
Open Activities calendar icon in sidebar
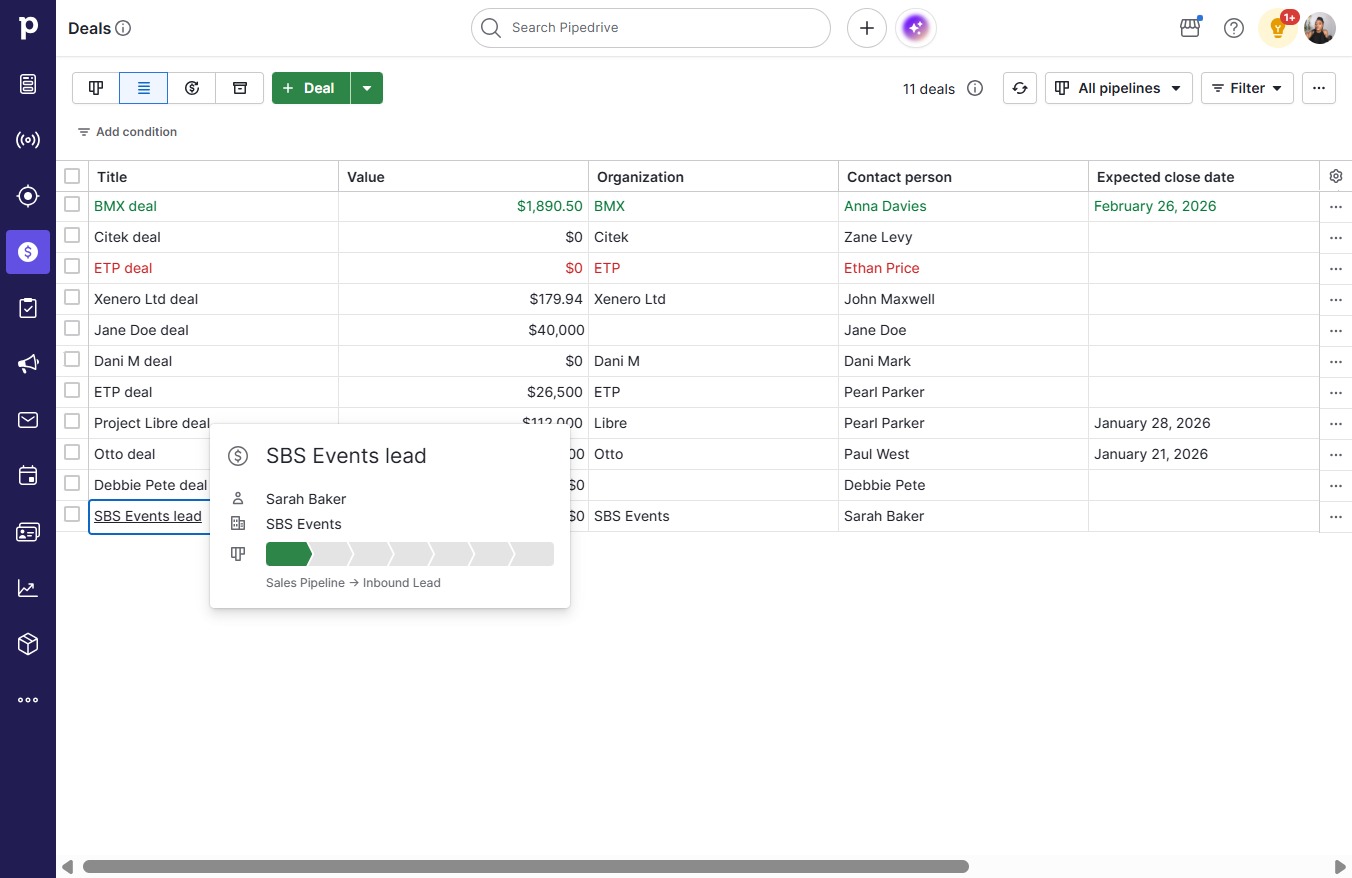pos(28,476)
